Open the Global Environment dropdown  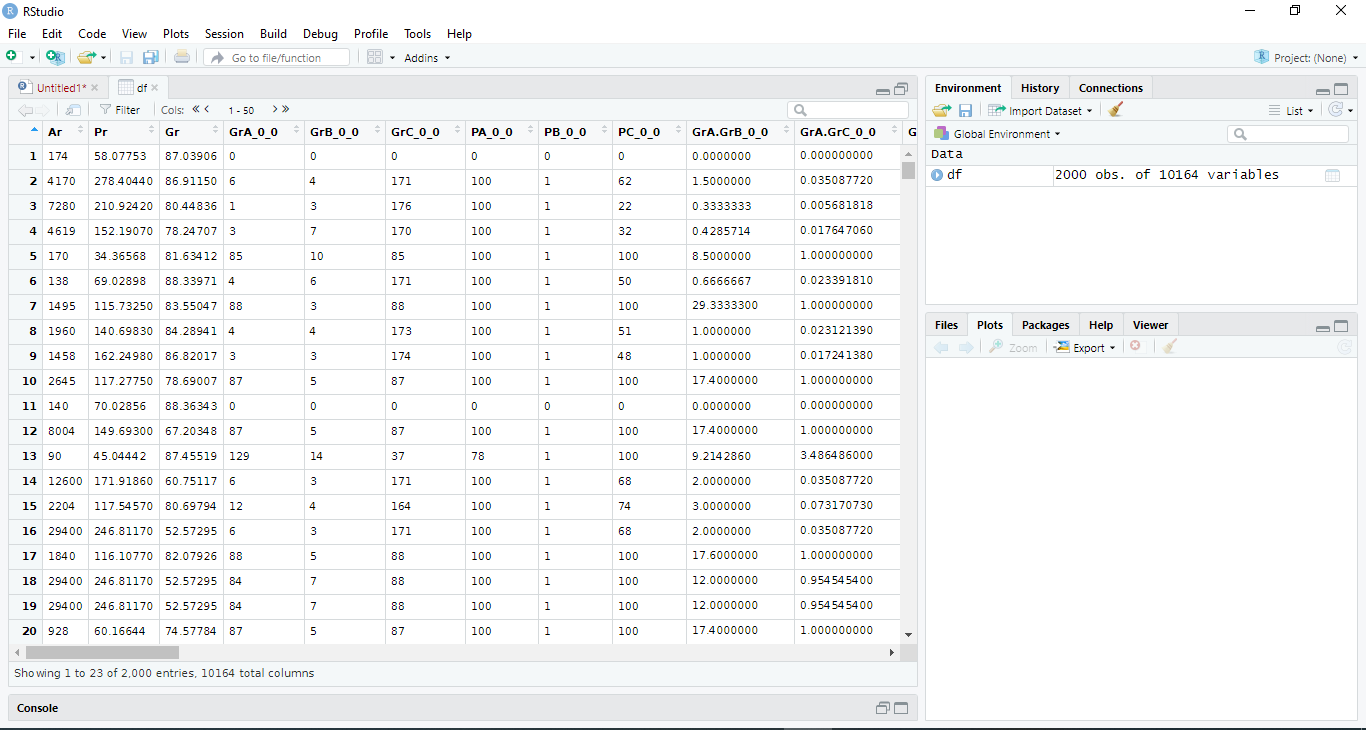(997, 132)
